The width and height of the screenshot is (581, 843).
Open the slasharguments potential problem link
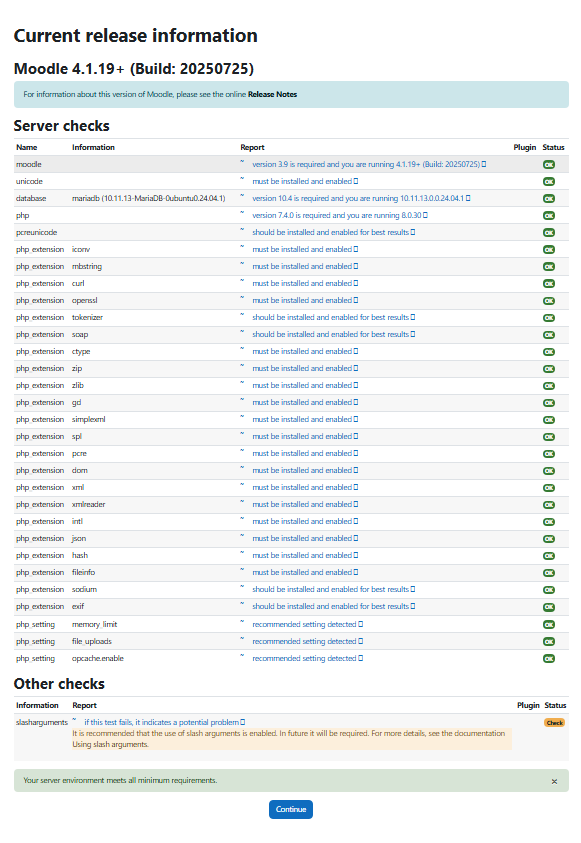point(164,722)
